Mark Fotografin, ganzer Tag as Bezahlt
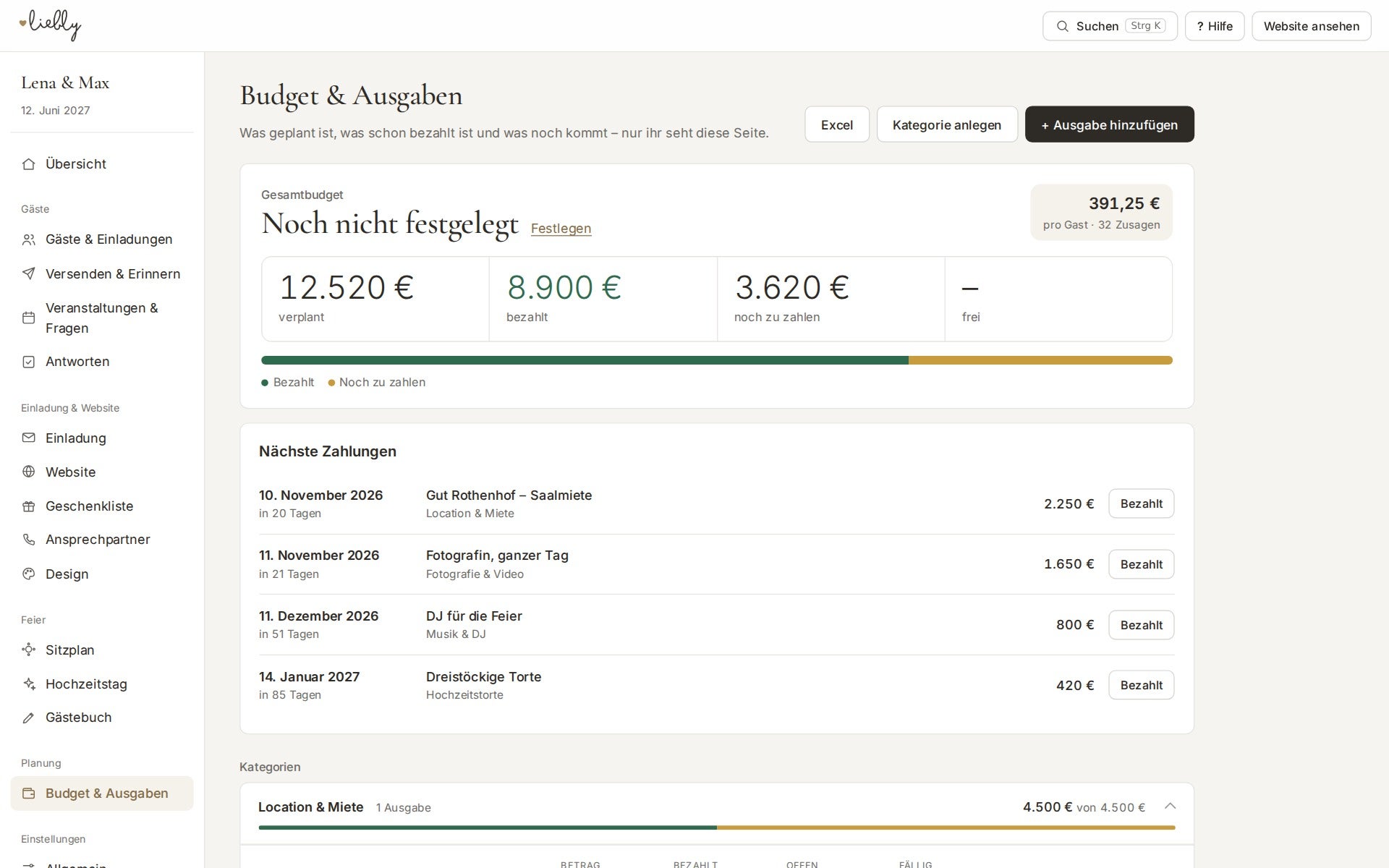The image size is (1389, 868). tap(1141, 564)
